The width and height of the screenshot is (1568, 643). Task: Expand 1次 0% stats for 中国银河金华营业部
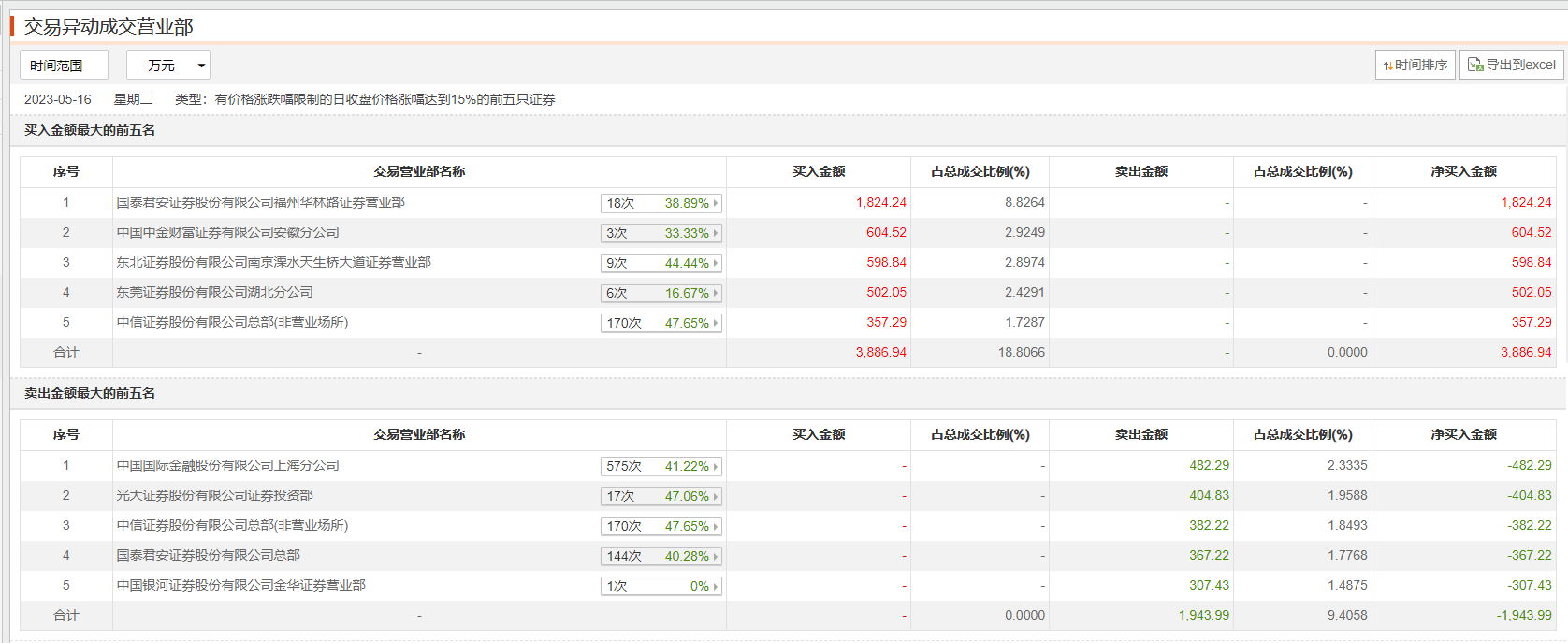661,586
